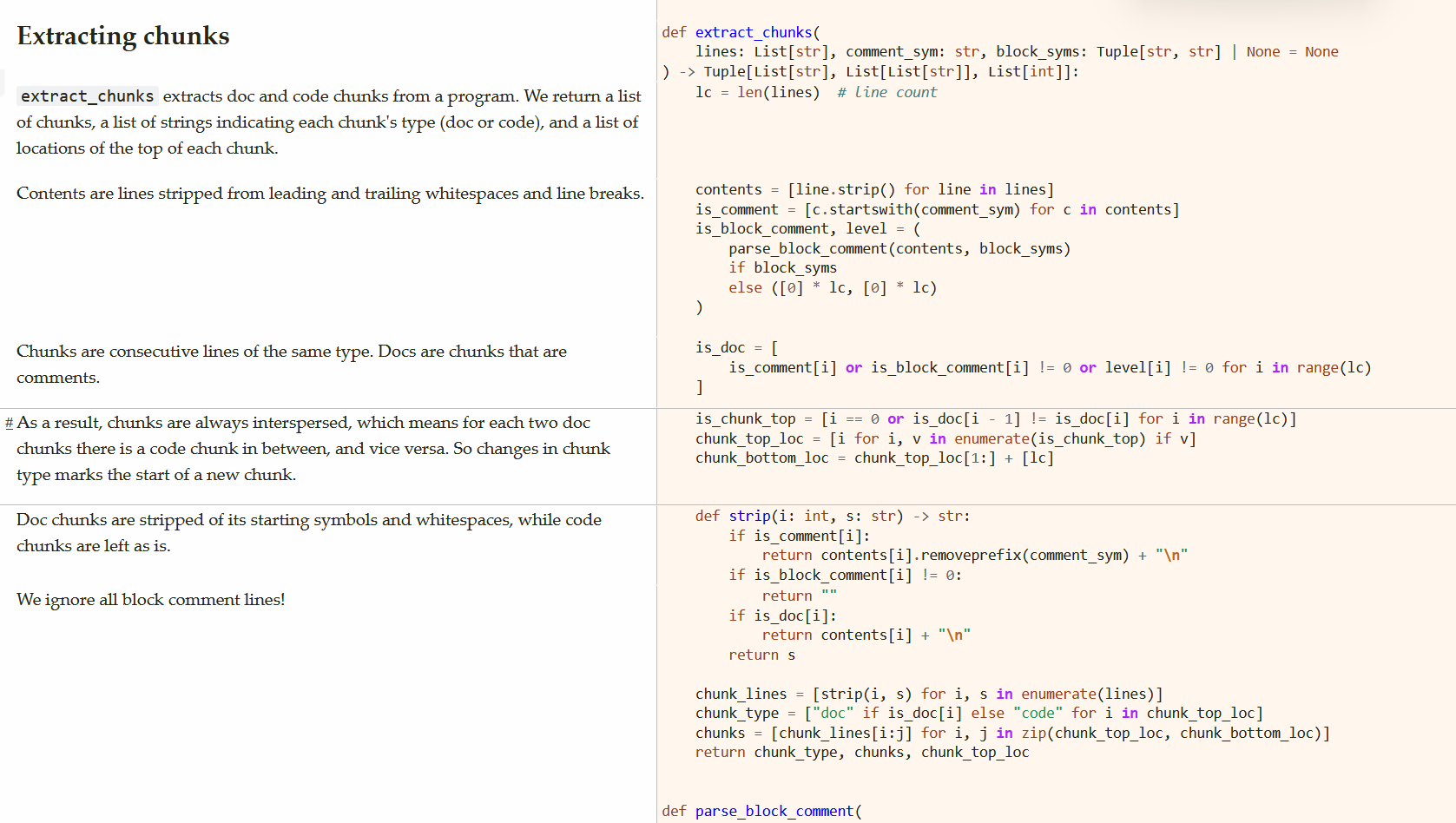Click the code line "if block_syms"
The image size is (1456, 823).
[x=783, y=268]
